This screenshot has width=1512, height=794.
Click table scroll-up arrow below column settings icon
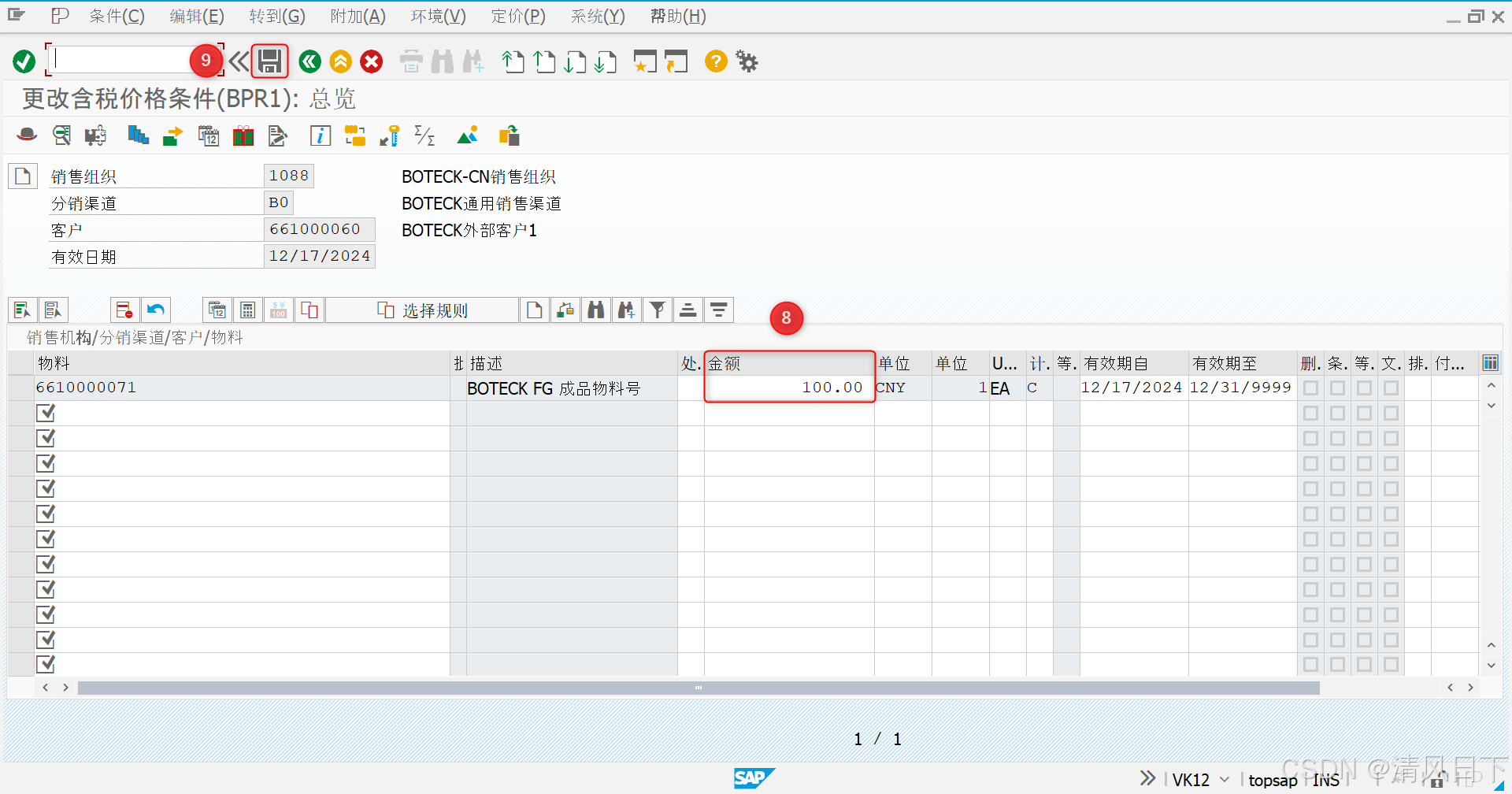tap(1491, 386)
